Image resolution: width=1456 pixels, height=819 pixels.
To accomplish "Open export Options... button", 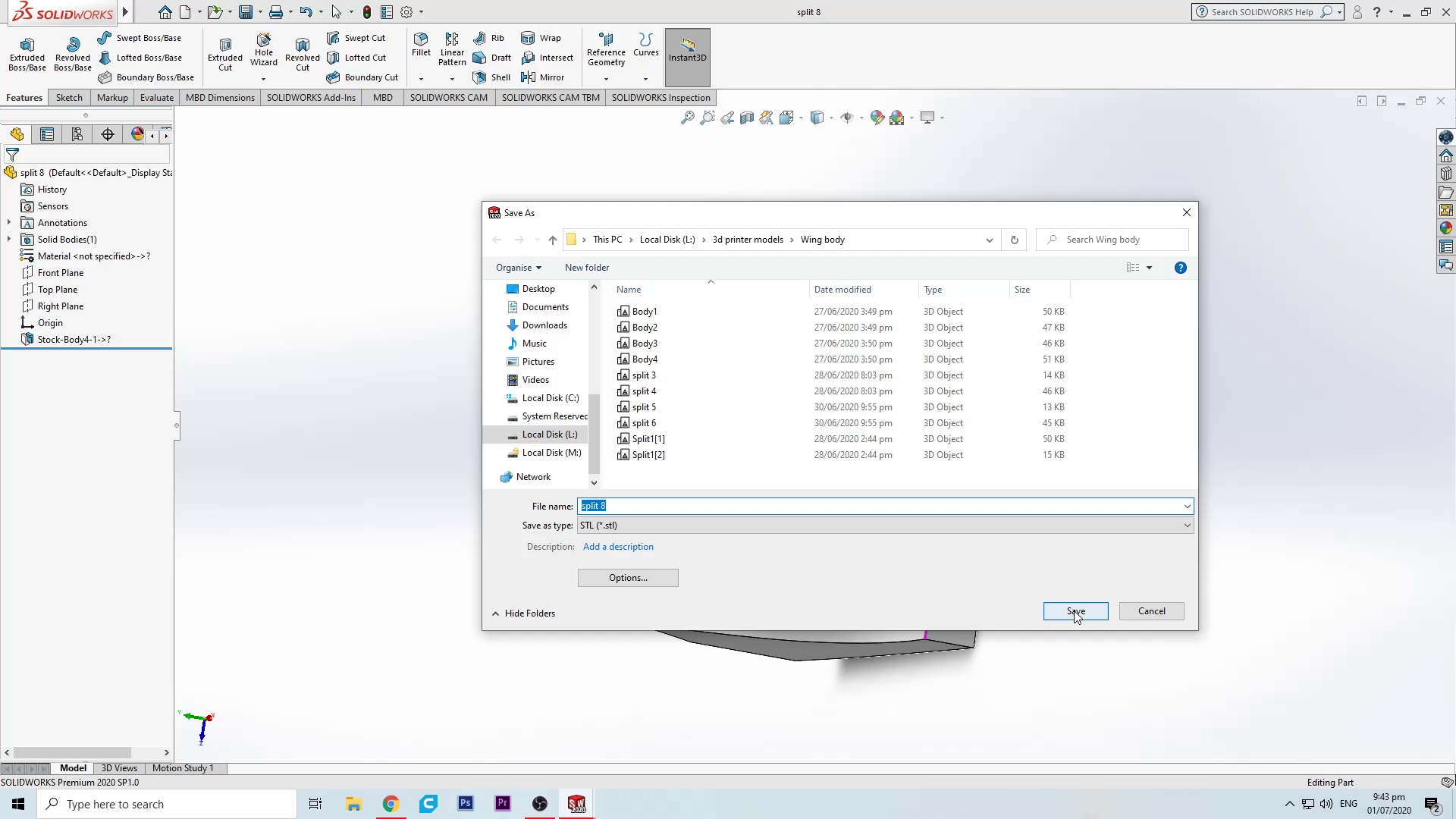I will click(628, 578).
